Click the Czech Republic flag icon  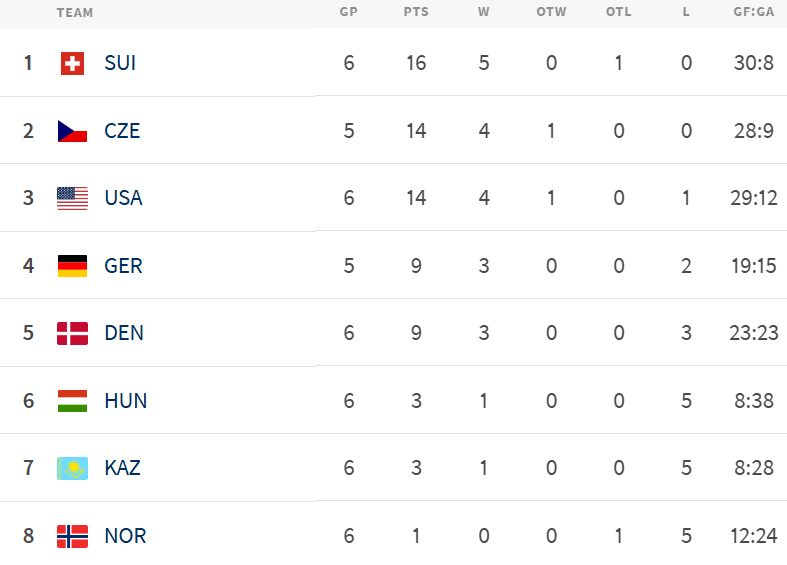(72, 131)
